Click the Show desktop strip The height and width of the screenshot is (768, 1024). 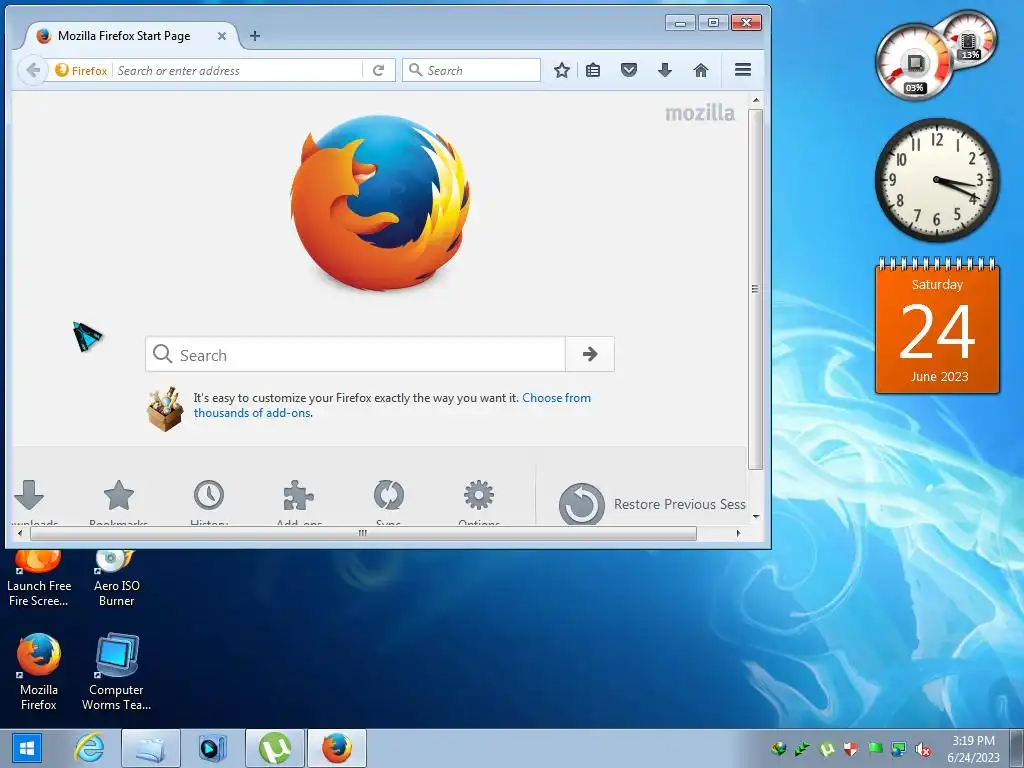pyautogui.click(x=1017, y=748)
